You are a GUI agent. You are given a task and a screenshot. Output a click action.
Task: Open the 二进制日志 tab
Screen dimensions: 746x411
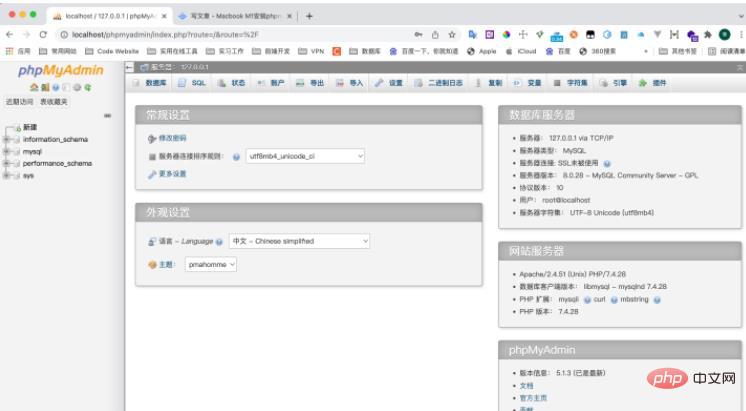(439, 83)
